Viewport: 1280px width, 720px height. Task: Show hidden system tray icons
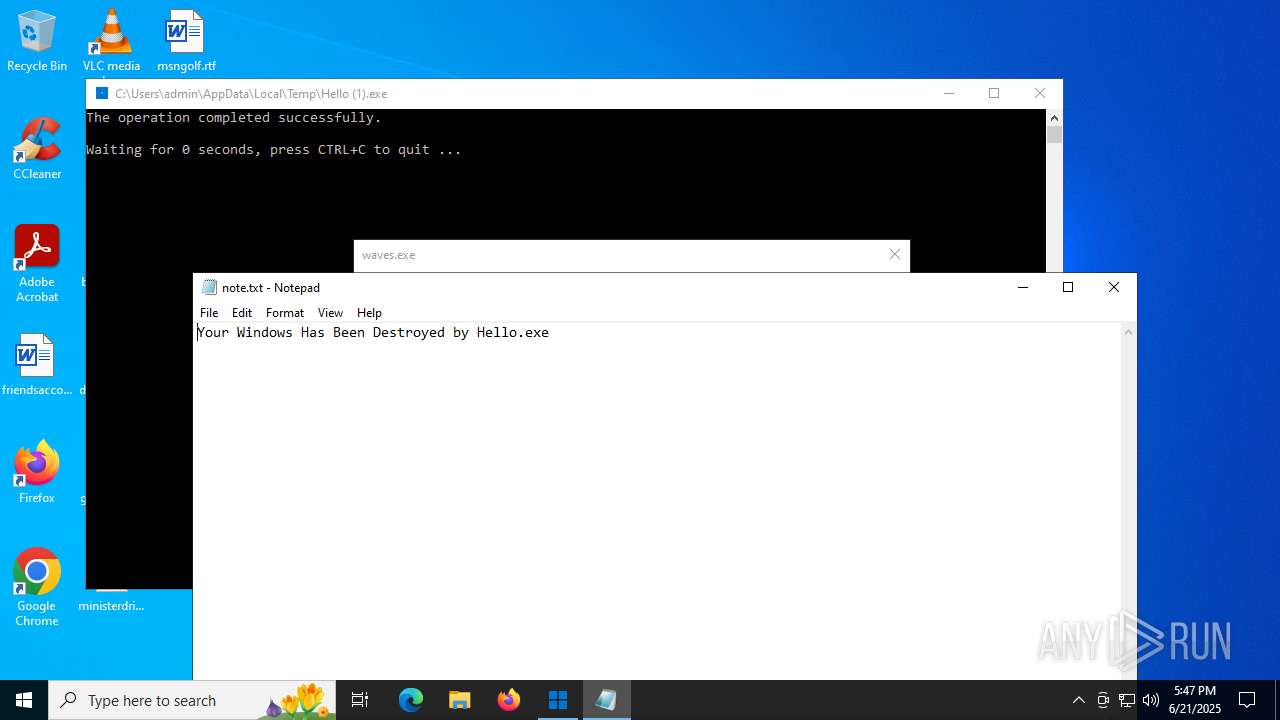click(1078, 700)
